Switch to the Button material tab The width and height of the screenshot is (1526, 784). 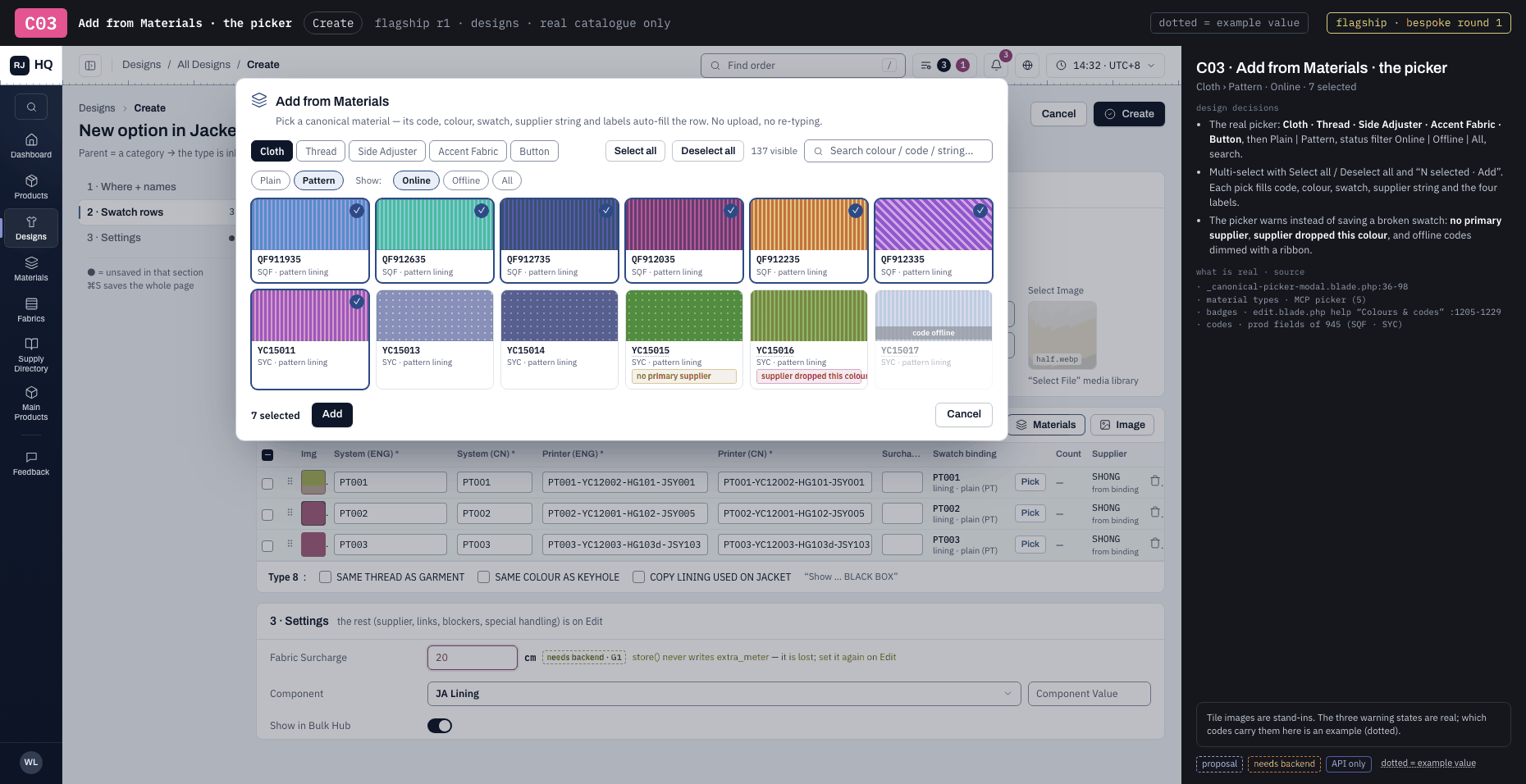[534, 151]
